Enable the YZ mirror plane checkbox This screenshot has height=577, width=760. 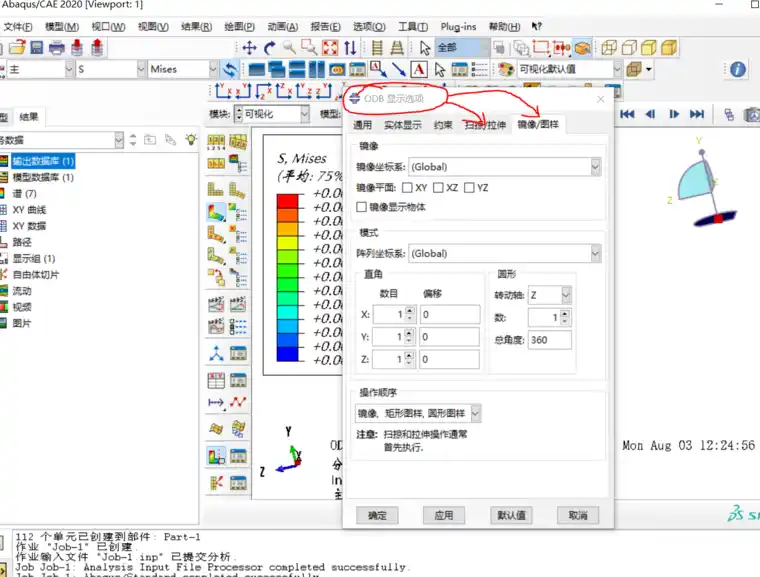469,188
